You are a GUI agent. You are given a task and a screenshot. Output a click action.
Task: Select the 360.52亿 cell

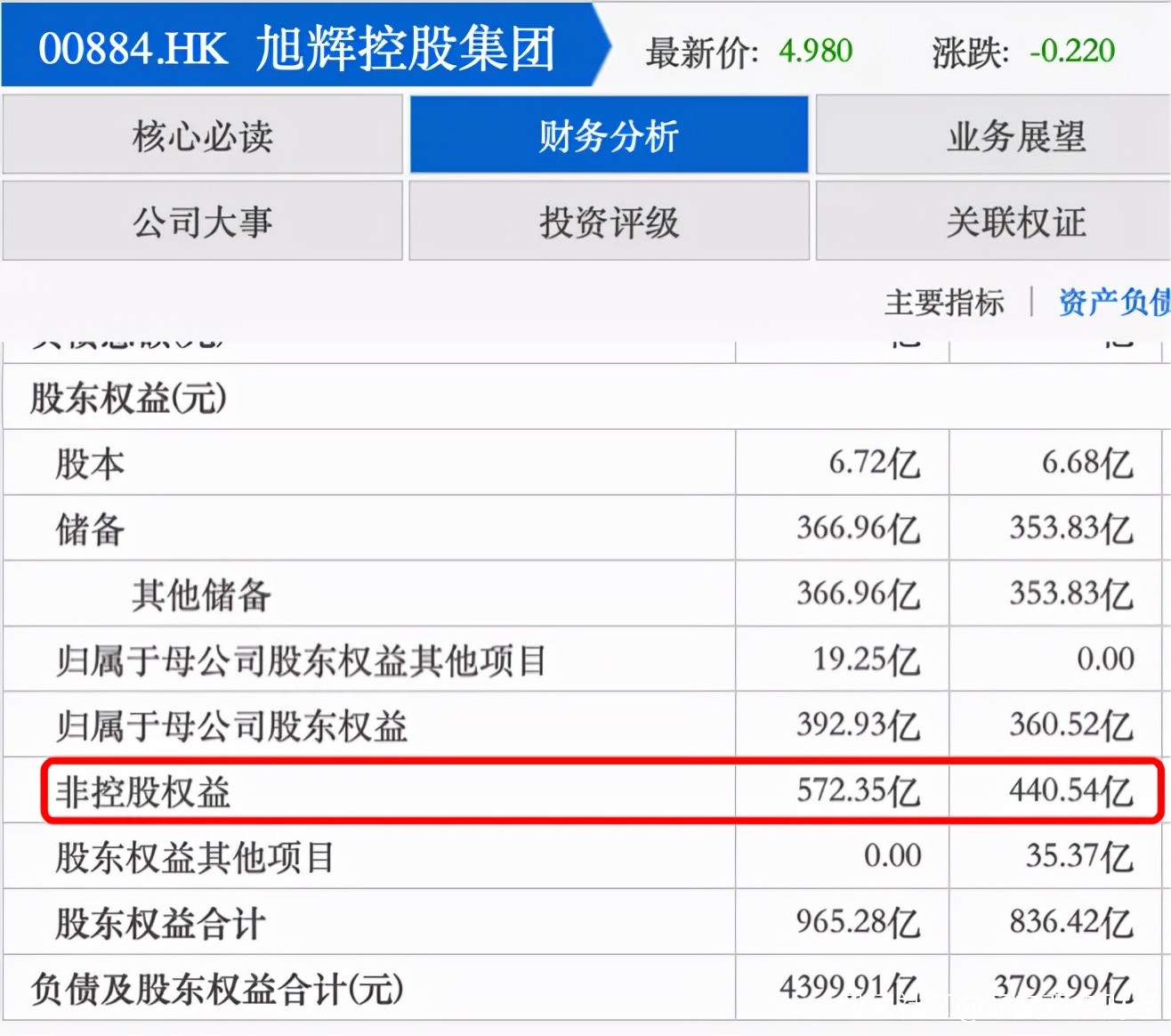click(x=1071, y=726)
